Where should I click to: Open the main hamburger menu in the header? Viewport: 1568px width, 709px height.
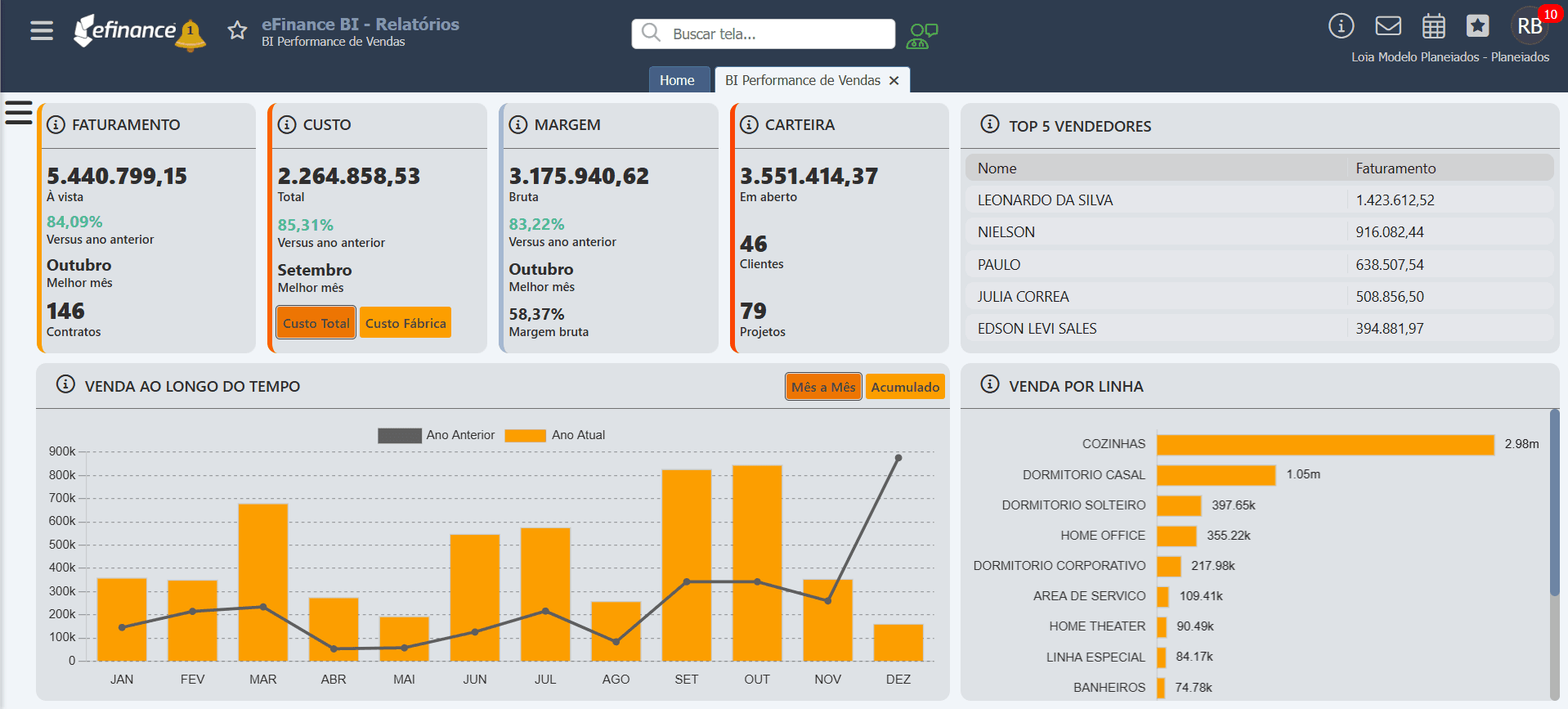tap(42, 31)
